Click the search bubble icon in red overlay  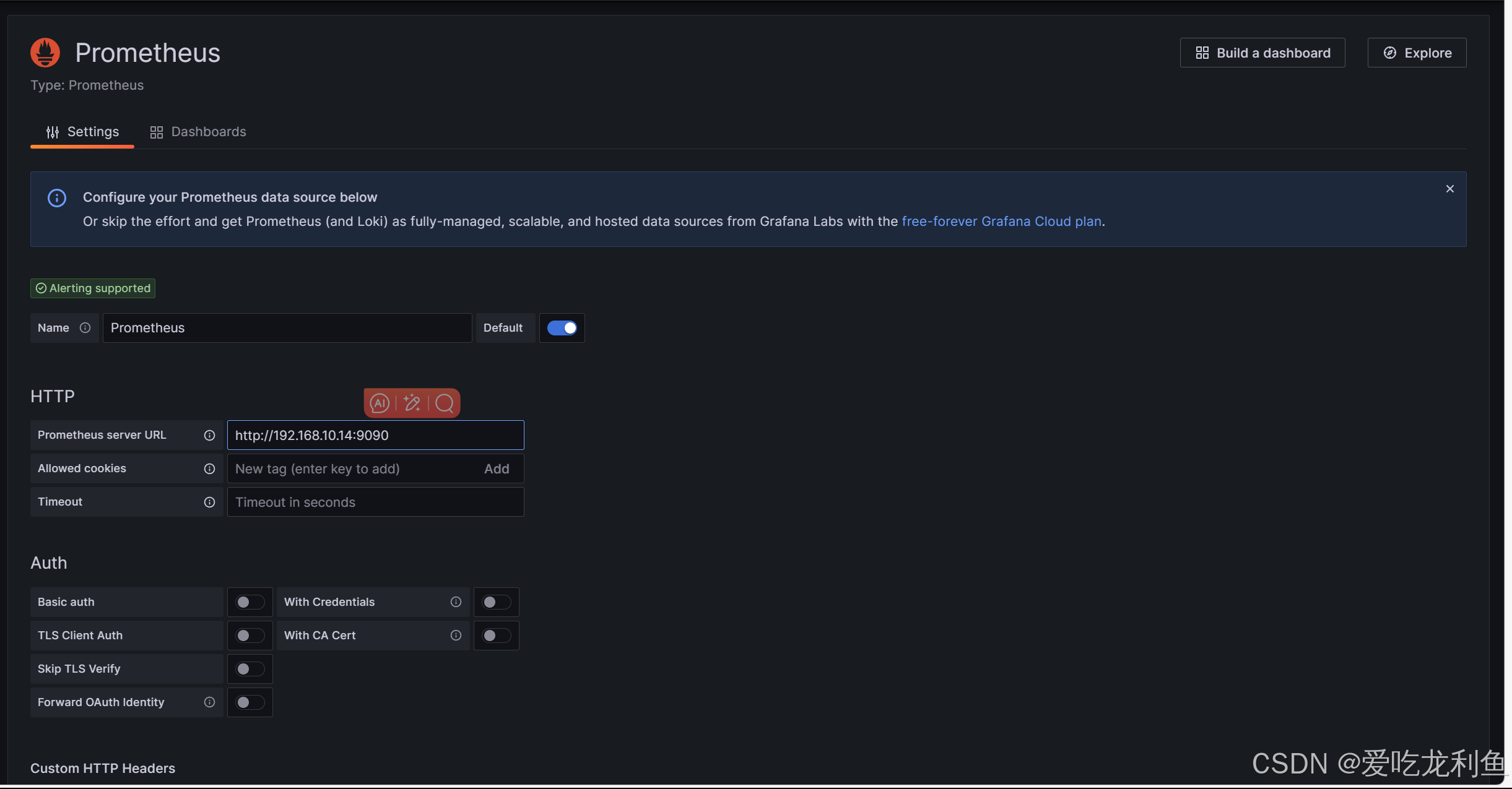click(x=445, y=403)
